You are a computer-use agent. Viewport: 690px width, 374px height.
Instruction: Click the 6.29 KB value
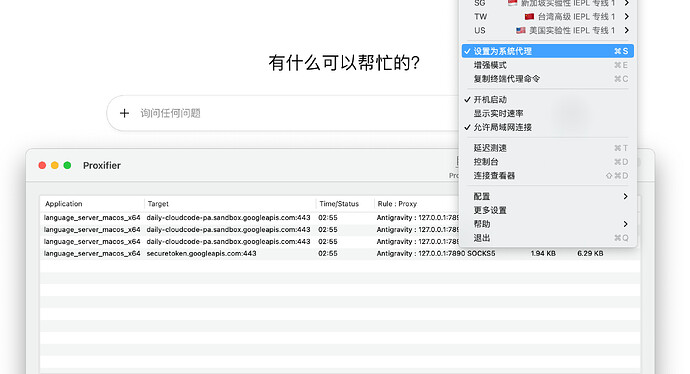tap(590, 253)
